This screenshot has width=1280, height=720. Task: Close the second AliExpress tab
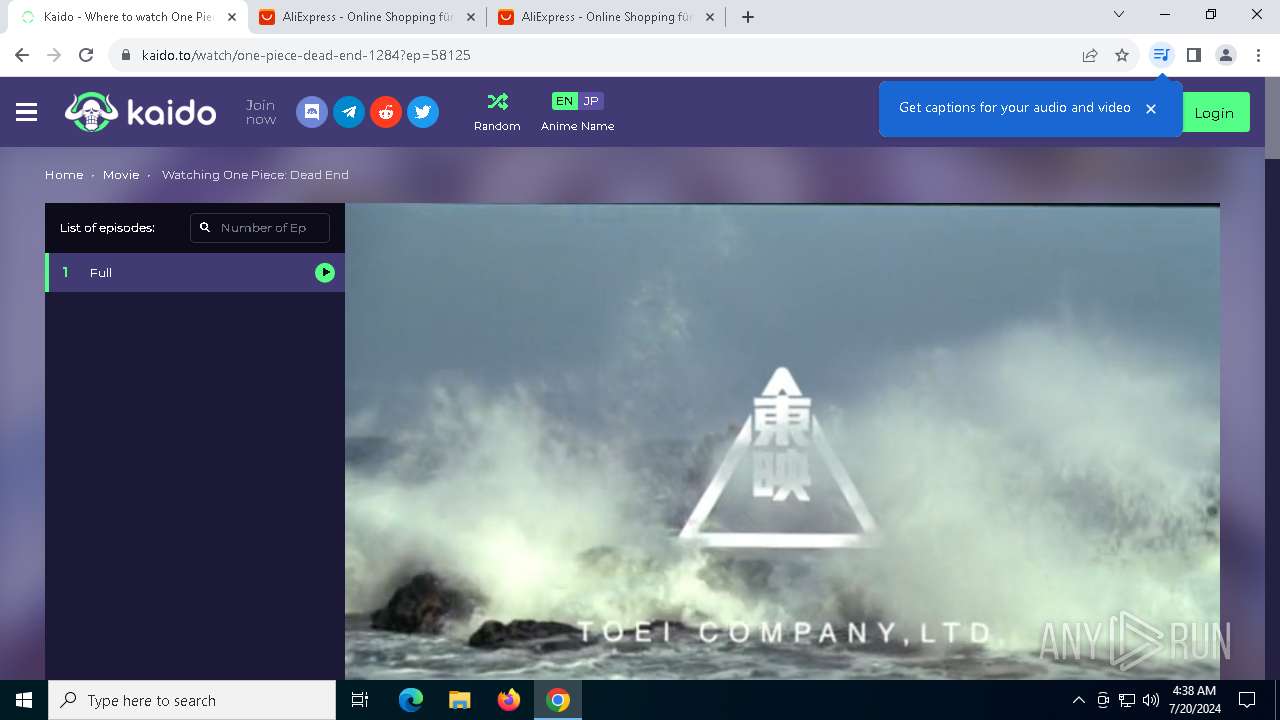pyautogui.click(x=710, y=17)
